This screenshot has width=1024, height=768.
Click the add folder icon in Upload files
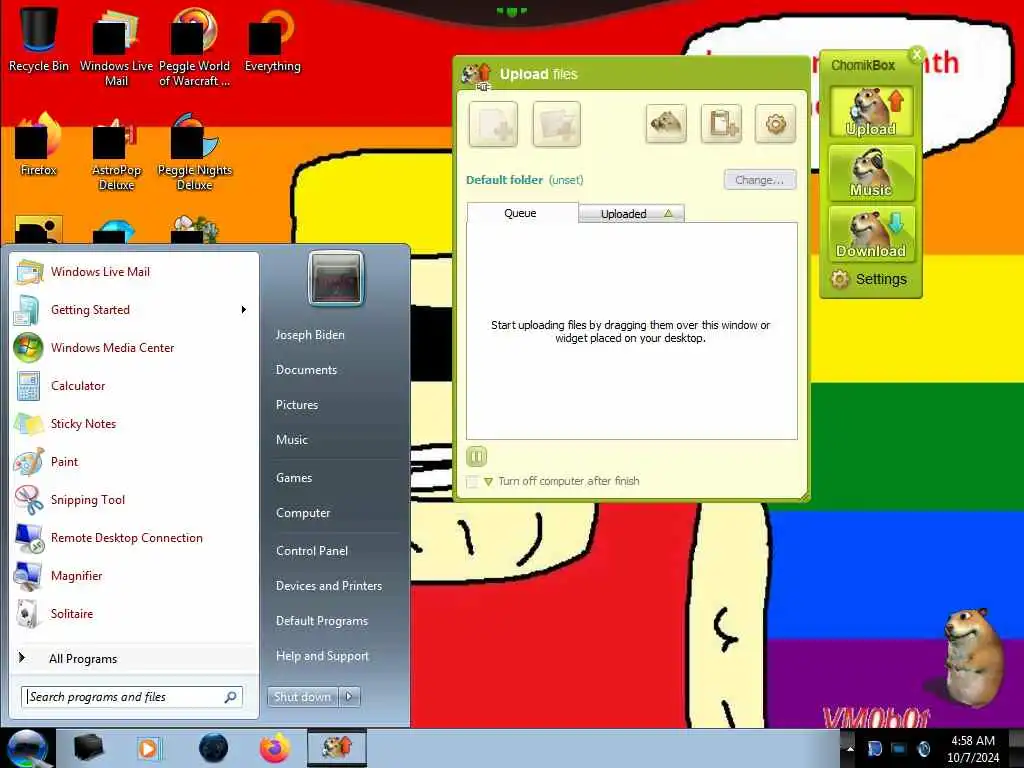tap(556, 123)
